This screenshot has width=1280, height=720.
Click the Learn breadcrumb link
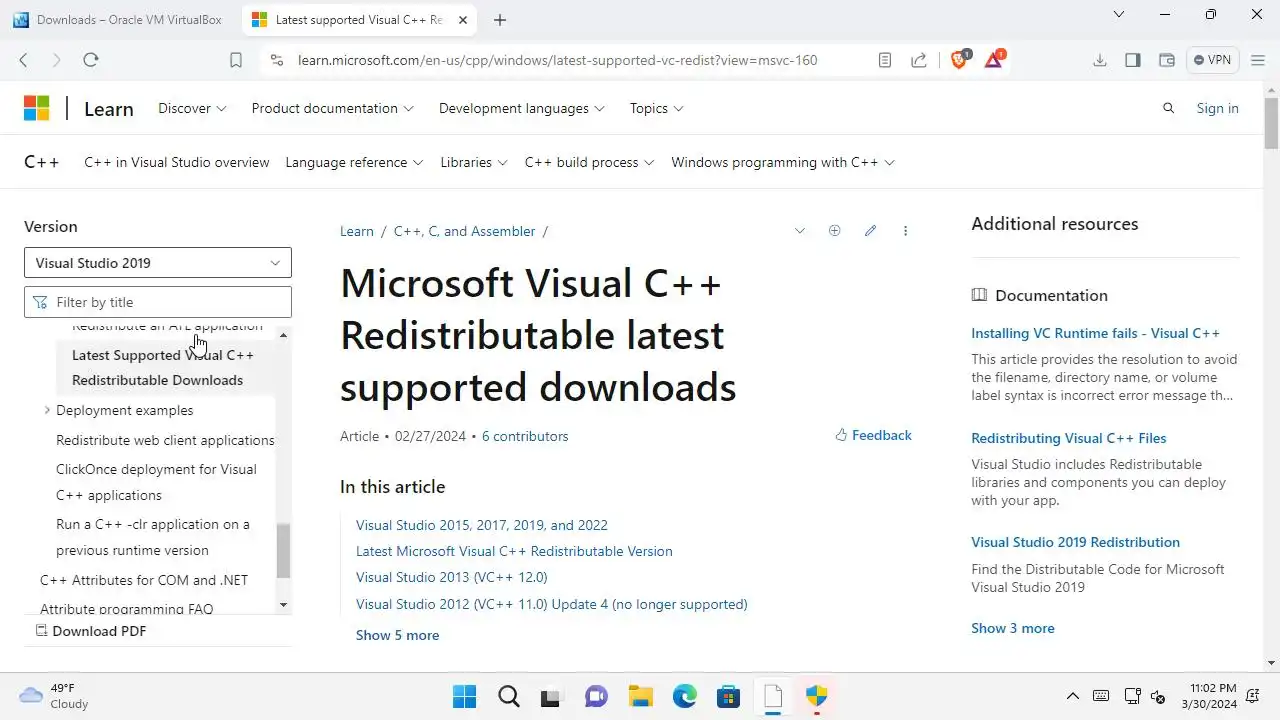pyautogui.click(x=357, y=231)
